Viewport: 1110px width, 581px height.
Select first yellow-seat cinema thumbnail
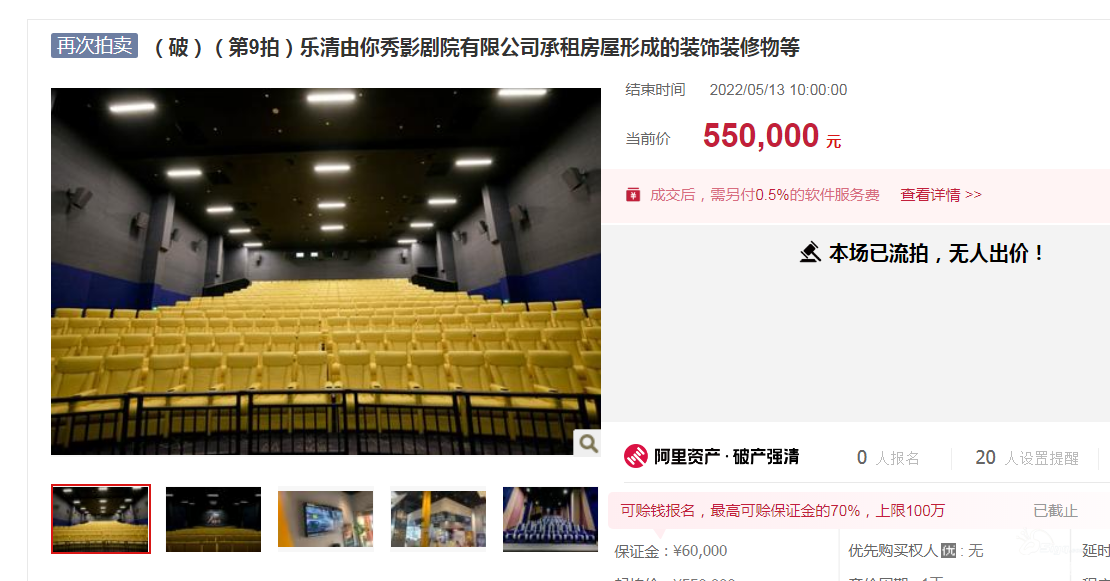pos(101,519)
